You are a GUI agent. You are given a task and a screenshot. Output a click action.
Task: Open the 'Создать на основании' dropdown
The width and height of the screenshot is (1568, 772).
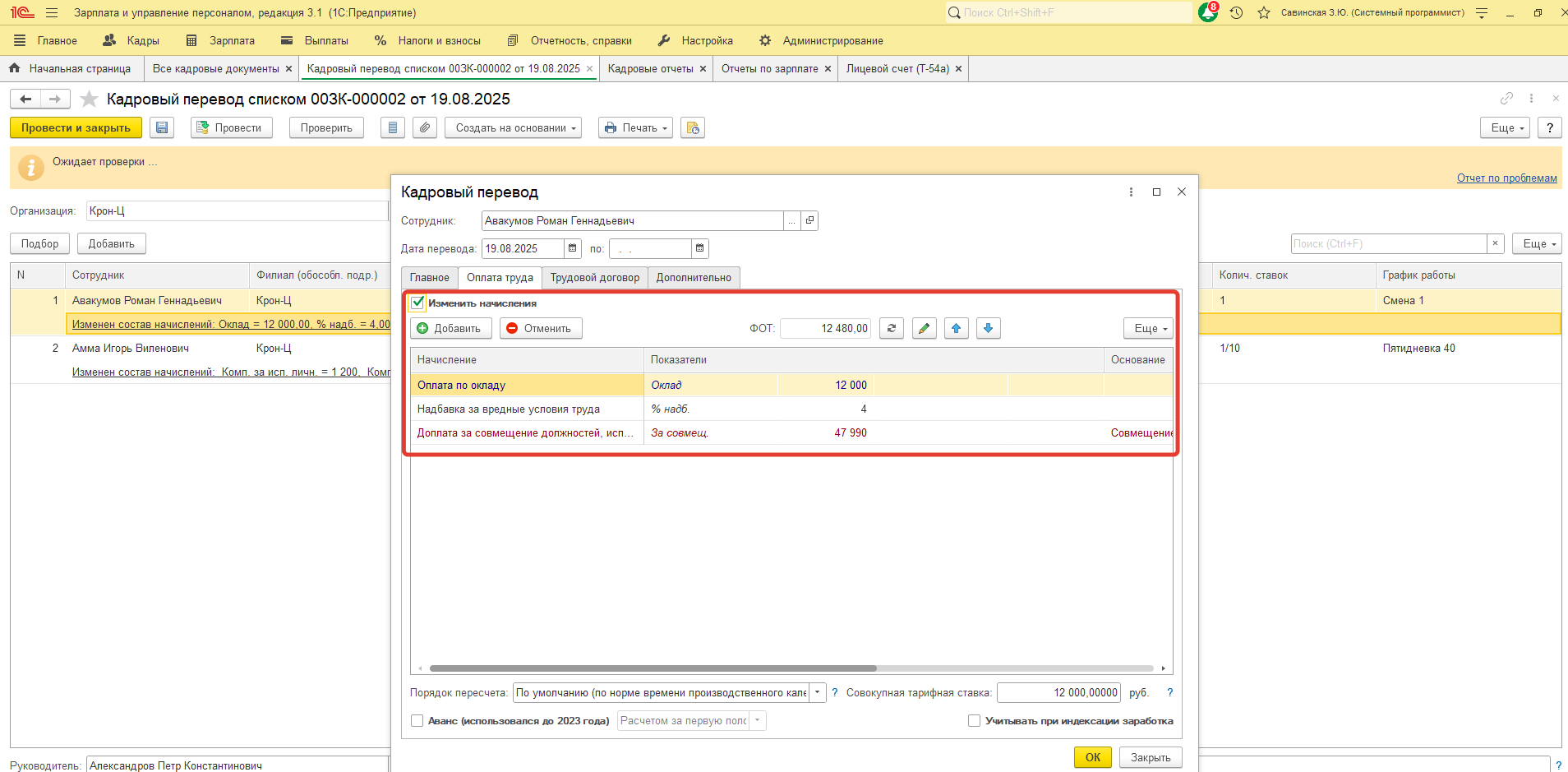coord(513,127)
